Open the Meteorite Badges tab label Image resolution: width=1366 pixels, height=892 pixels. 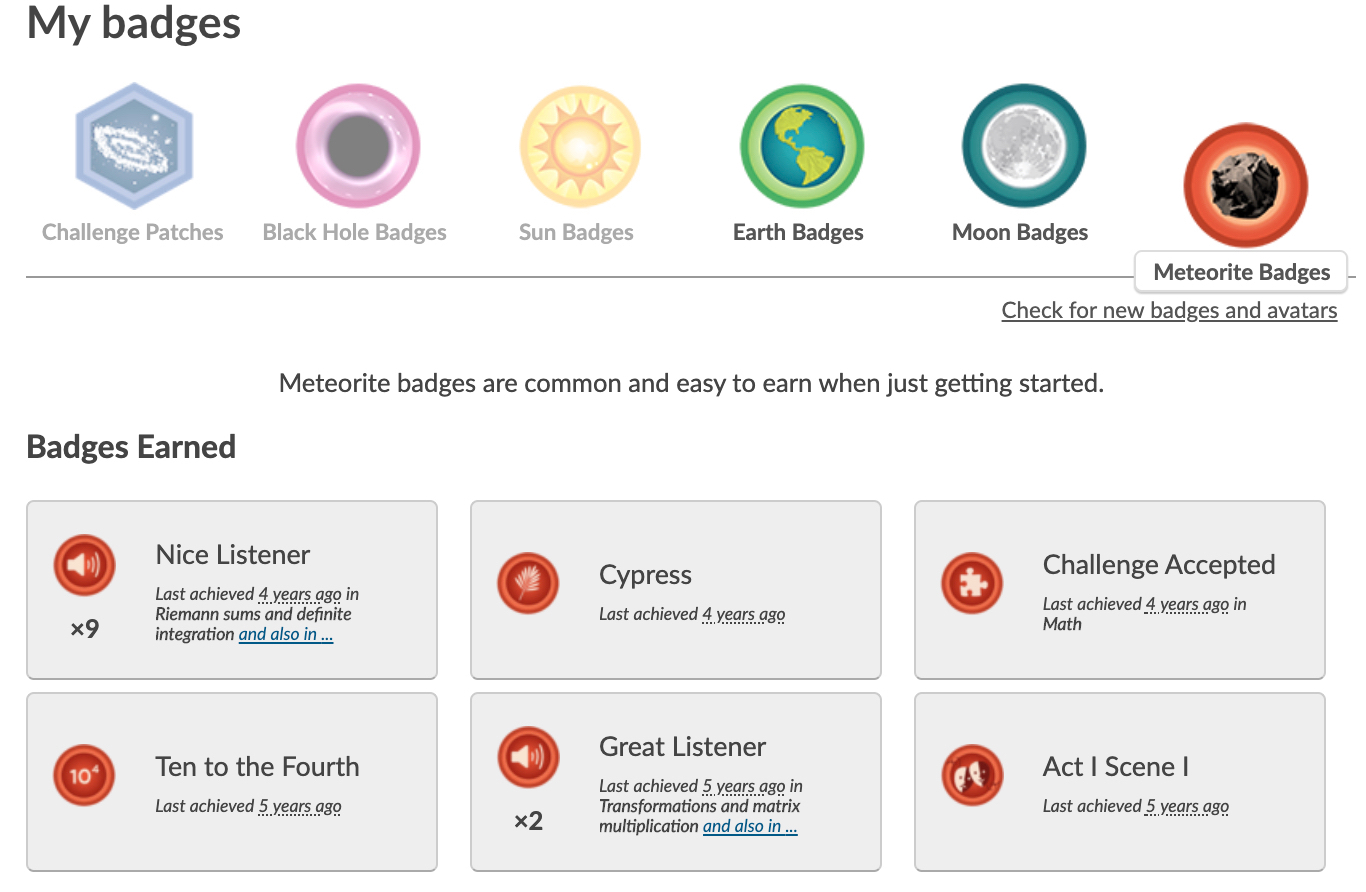(x=1242, y=272)
